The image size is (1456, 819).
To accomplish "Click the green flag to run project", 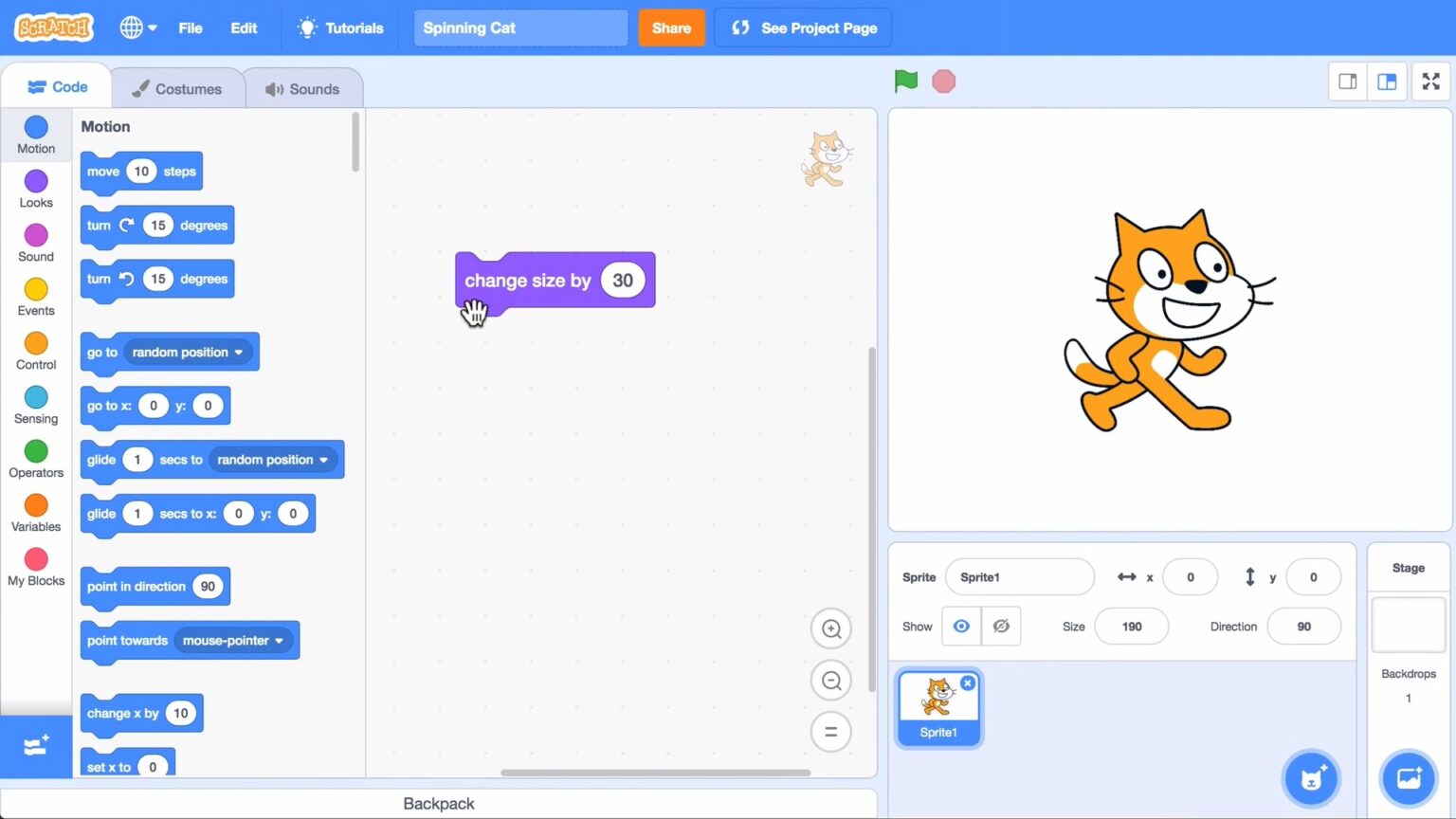I will 905,82.
